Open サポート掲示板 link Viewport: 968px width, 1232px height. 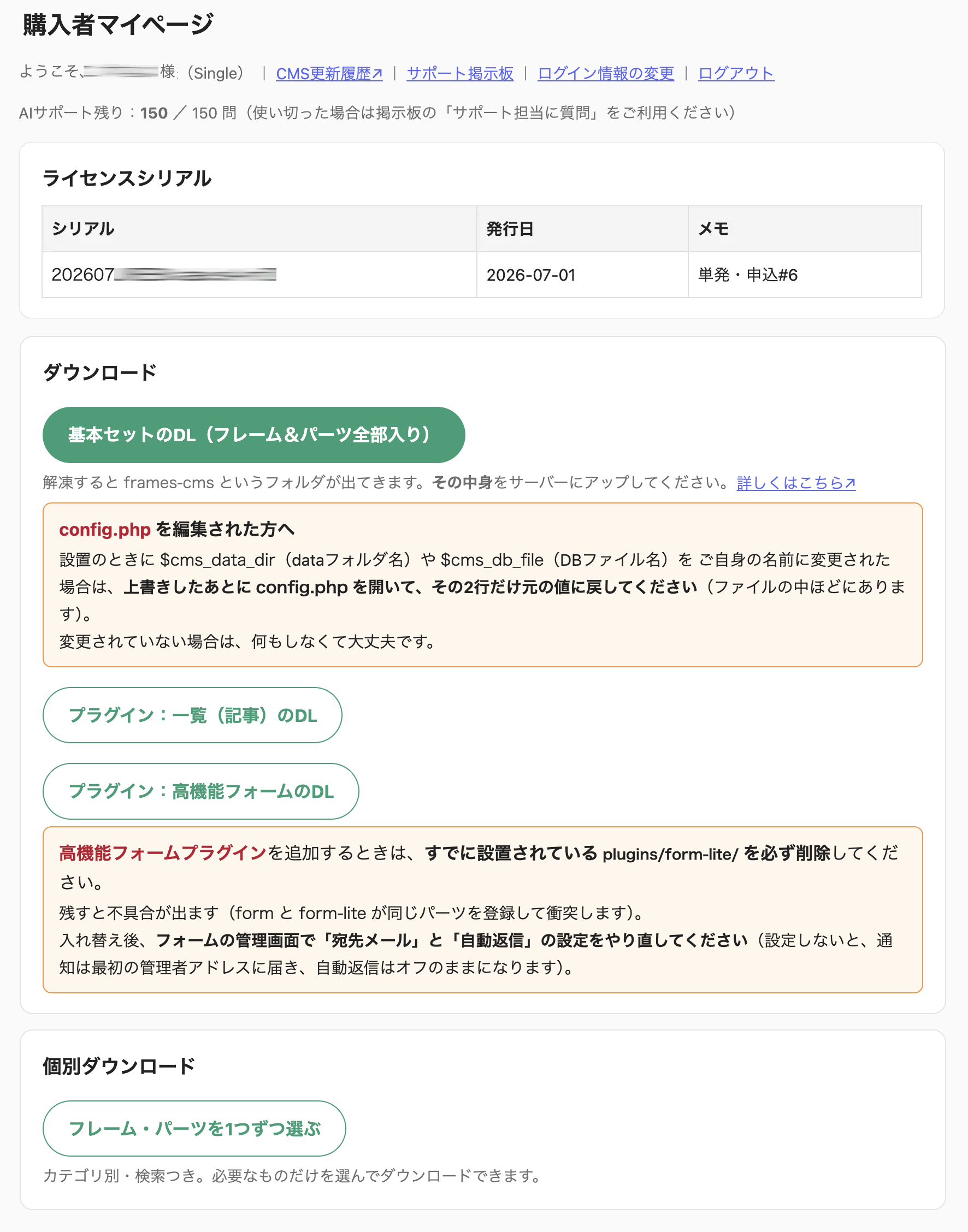pyautogui.click(x=459, y=74)
